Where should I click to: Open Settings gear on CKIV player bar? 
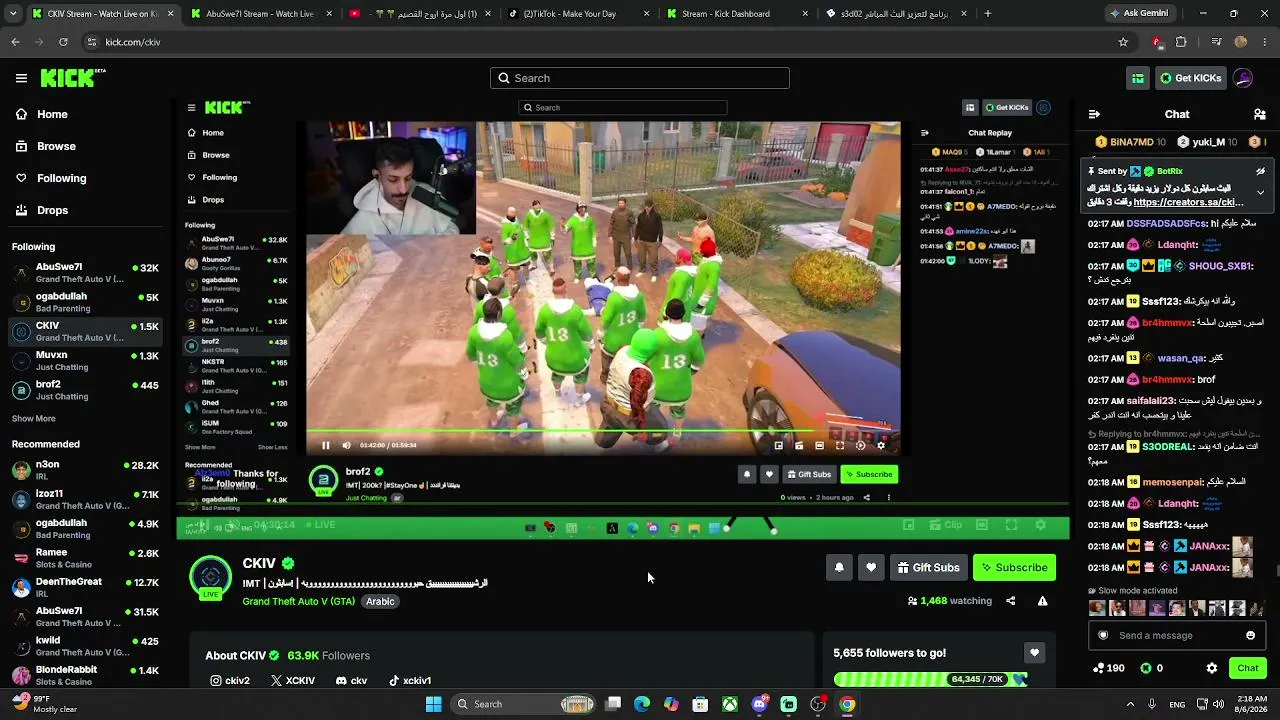pyautogui.click(x=1041, y=525)
